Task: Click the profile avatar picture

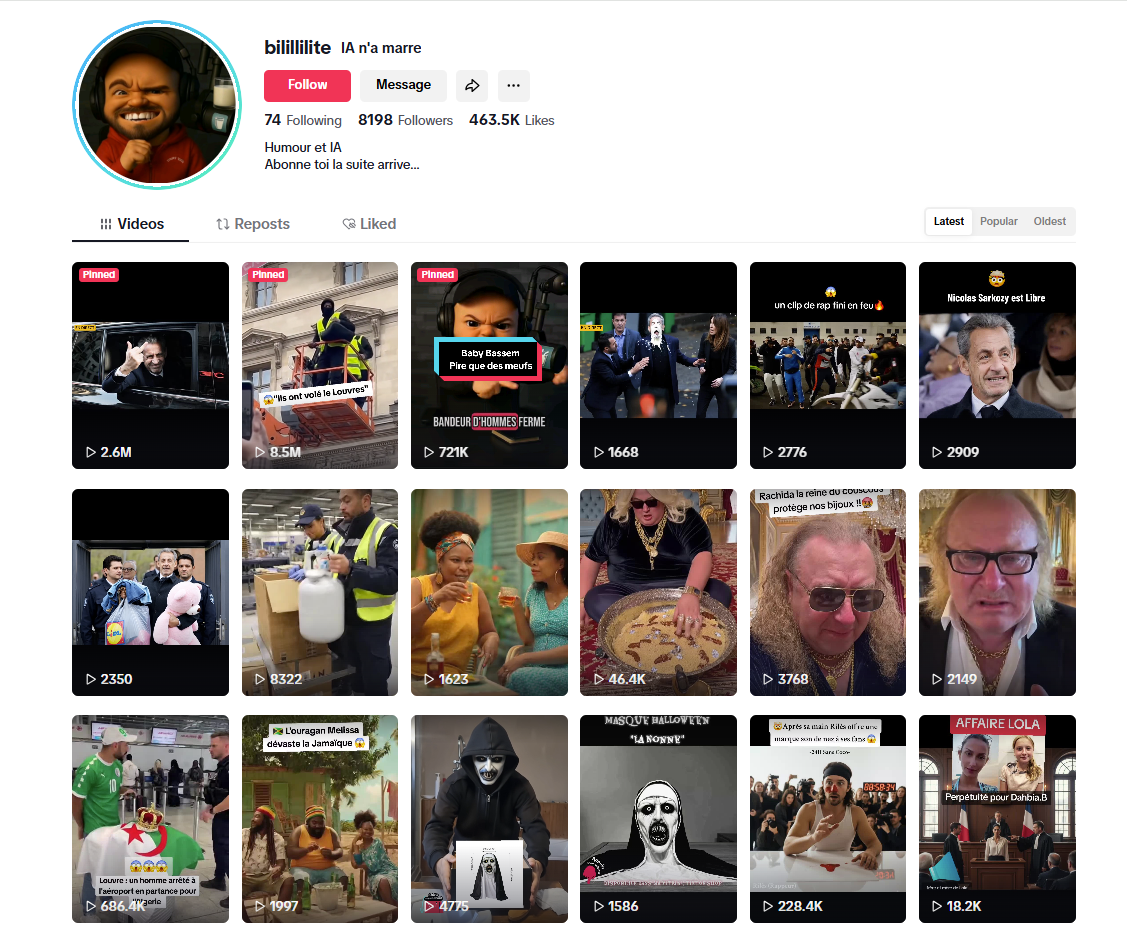Action: click(x=157, y=105)
